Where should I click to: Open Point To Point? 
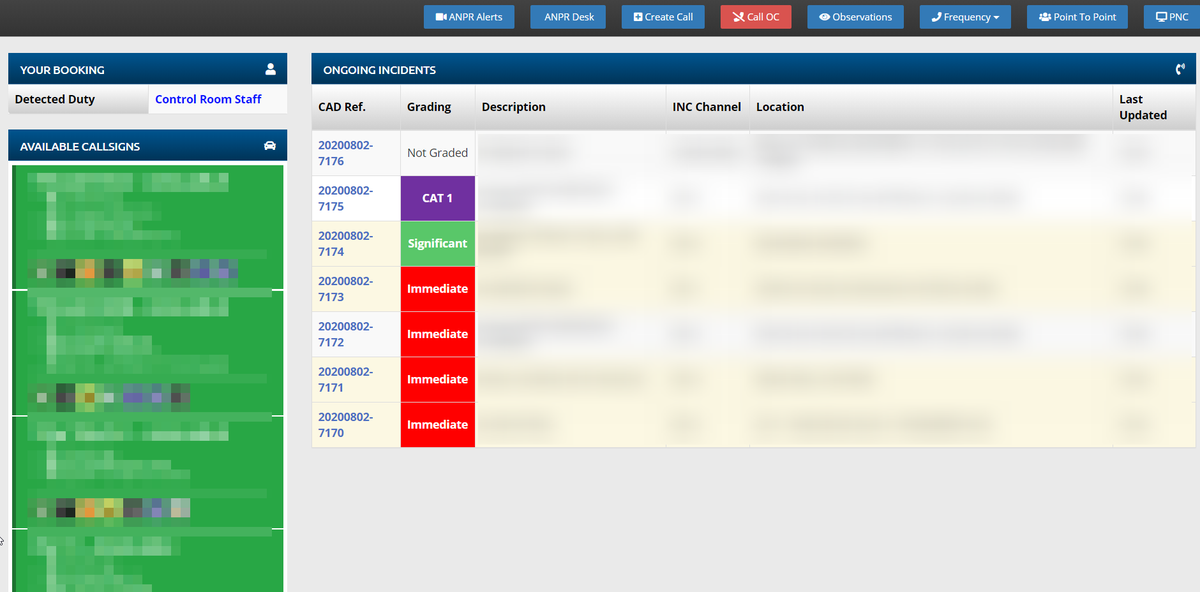(1077, 17)
